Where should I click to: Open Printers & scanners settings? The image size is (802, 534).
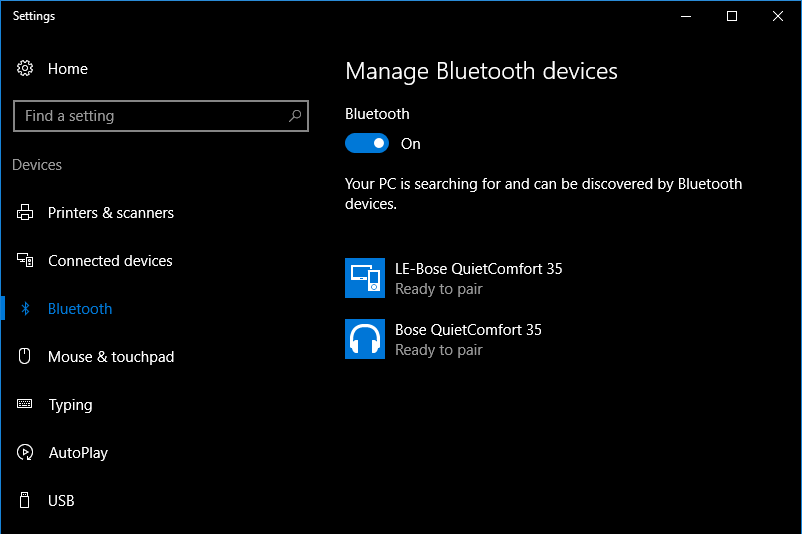point(110,213)
